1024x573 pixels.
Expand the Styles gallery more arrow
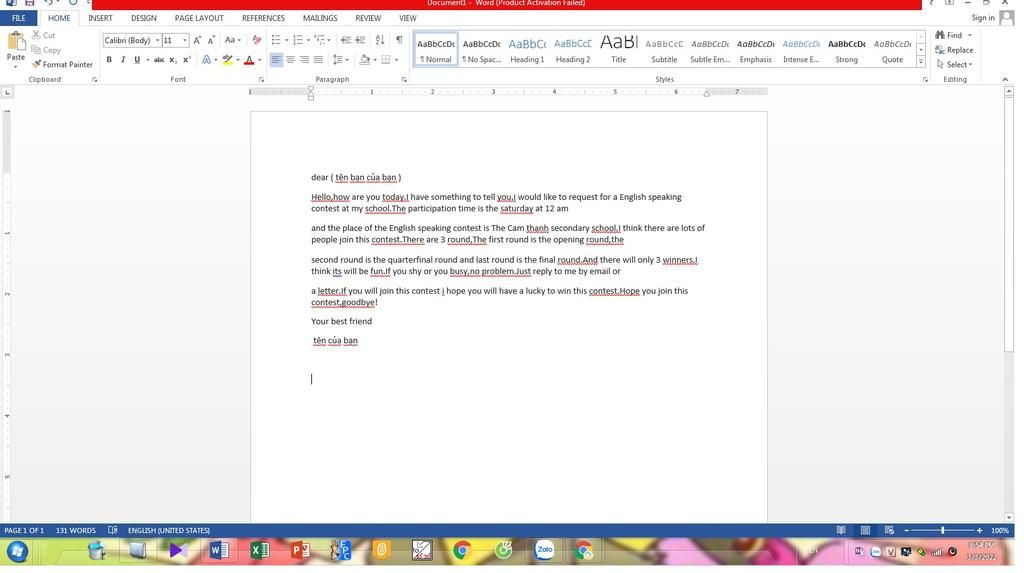[x=921, y=61]
